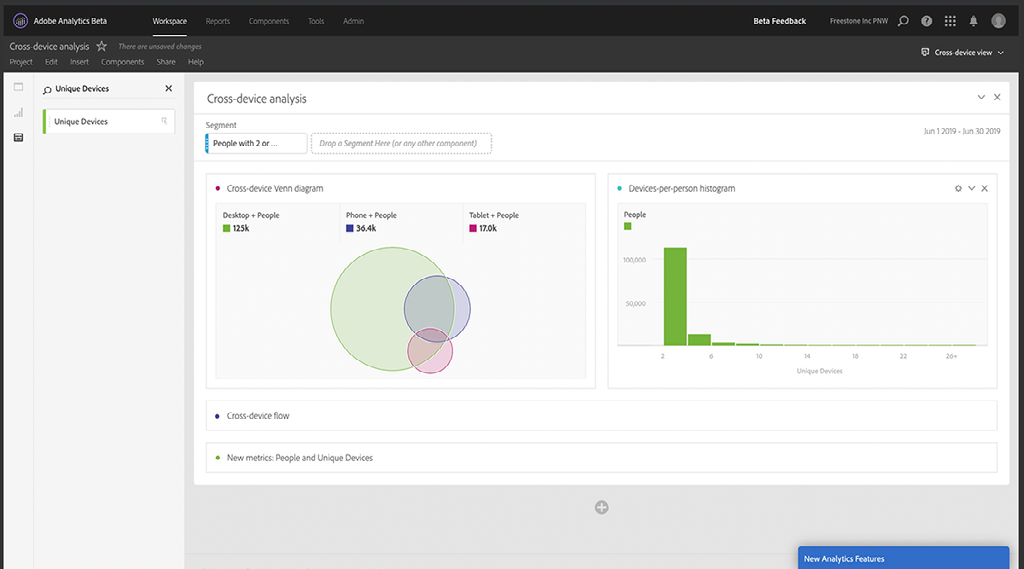The height and width of the screenshot is (569, 1024).
Task: Open the apps grid switcher icon
Action: coord(950,21)
